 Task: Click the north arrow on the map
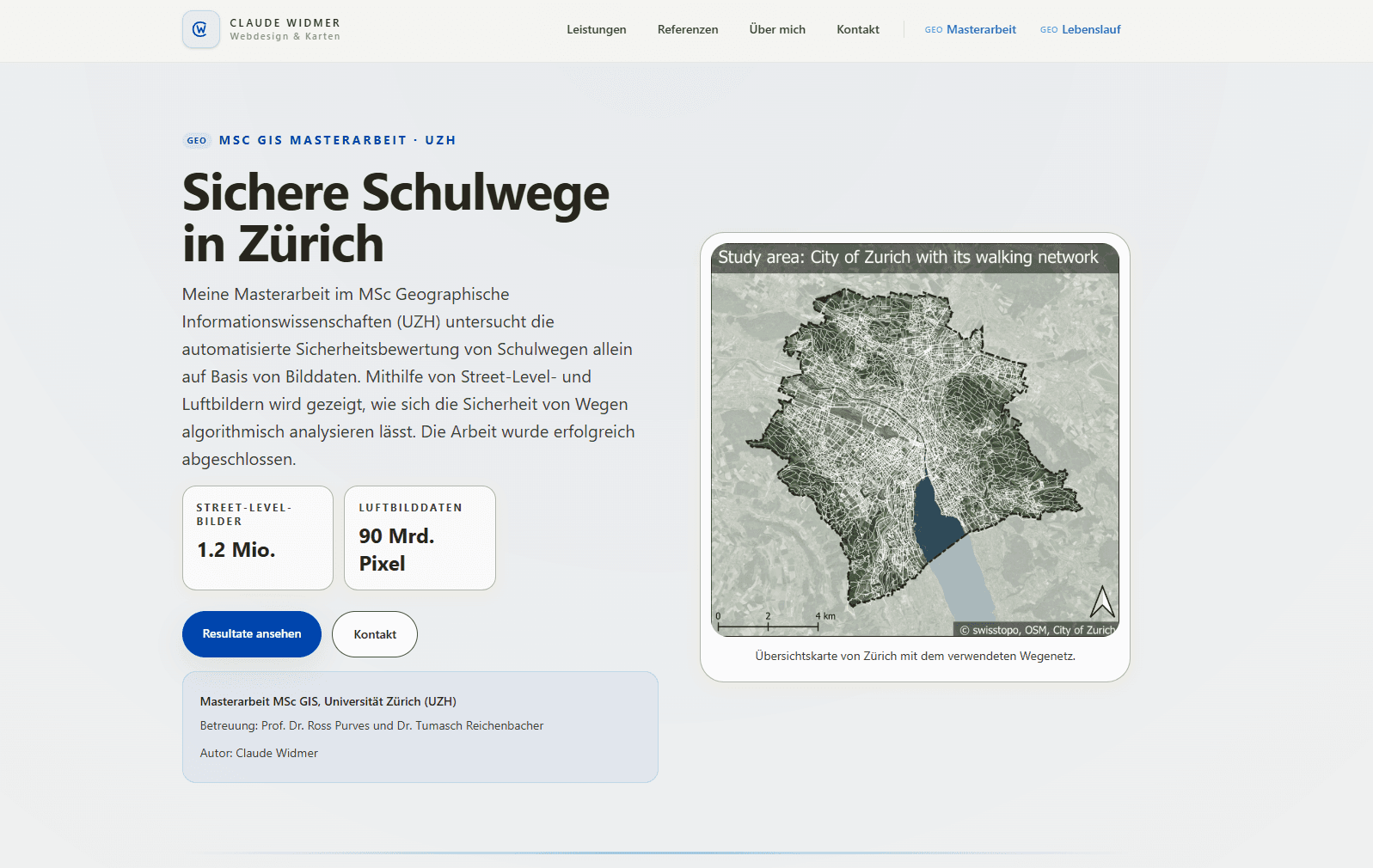1102,602
